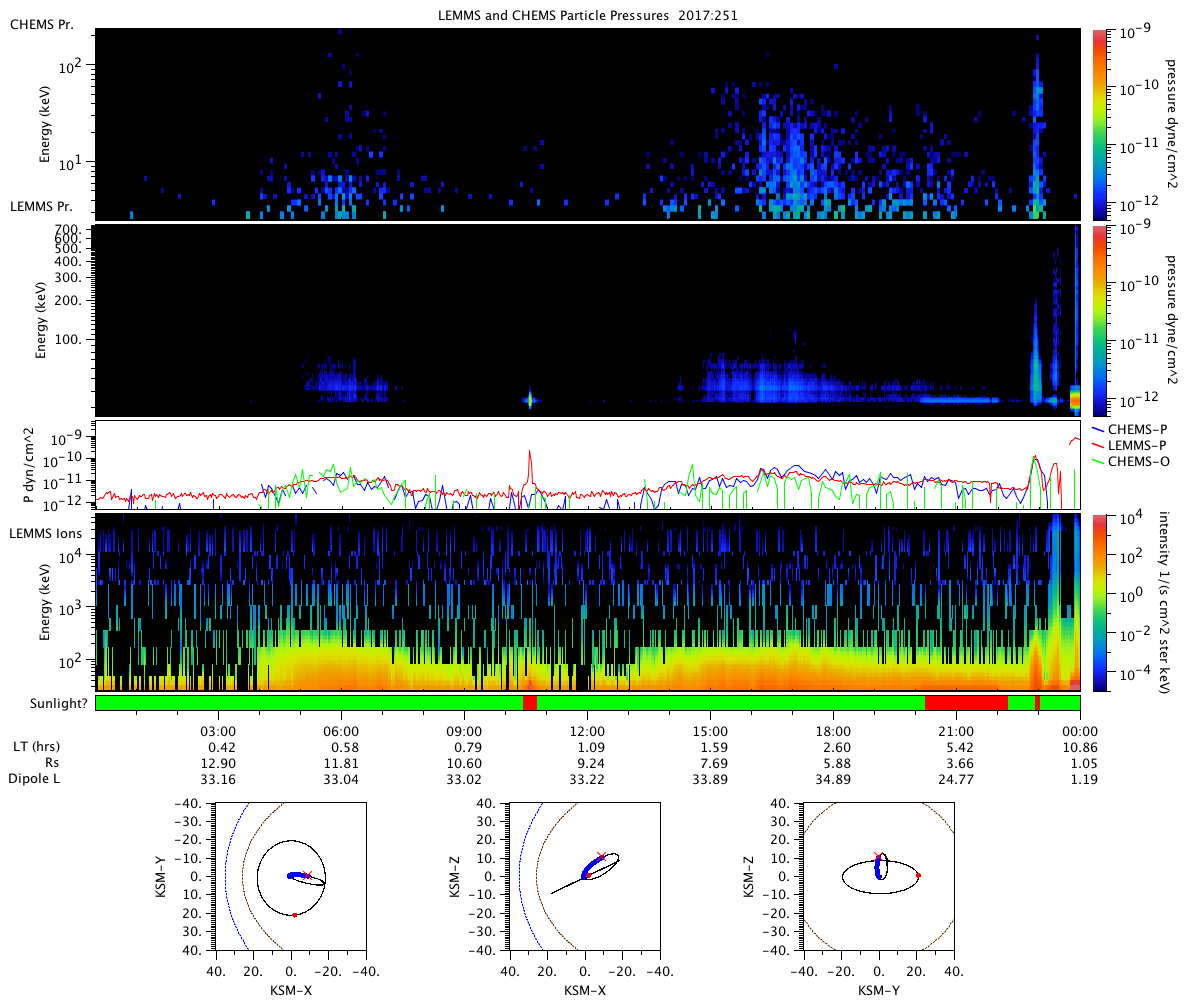Image resolution: width=1200 pixels, height=1000 pixels.
Task: Select the Rs value 11.81
Action: (341, 763)
